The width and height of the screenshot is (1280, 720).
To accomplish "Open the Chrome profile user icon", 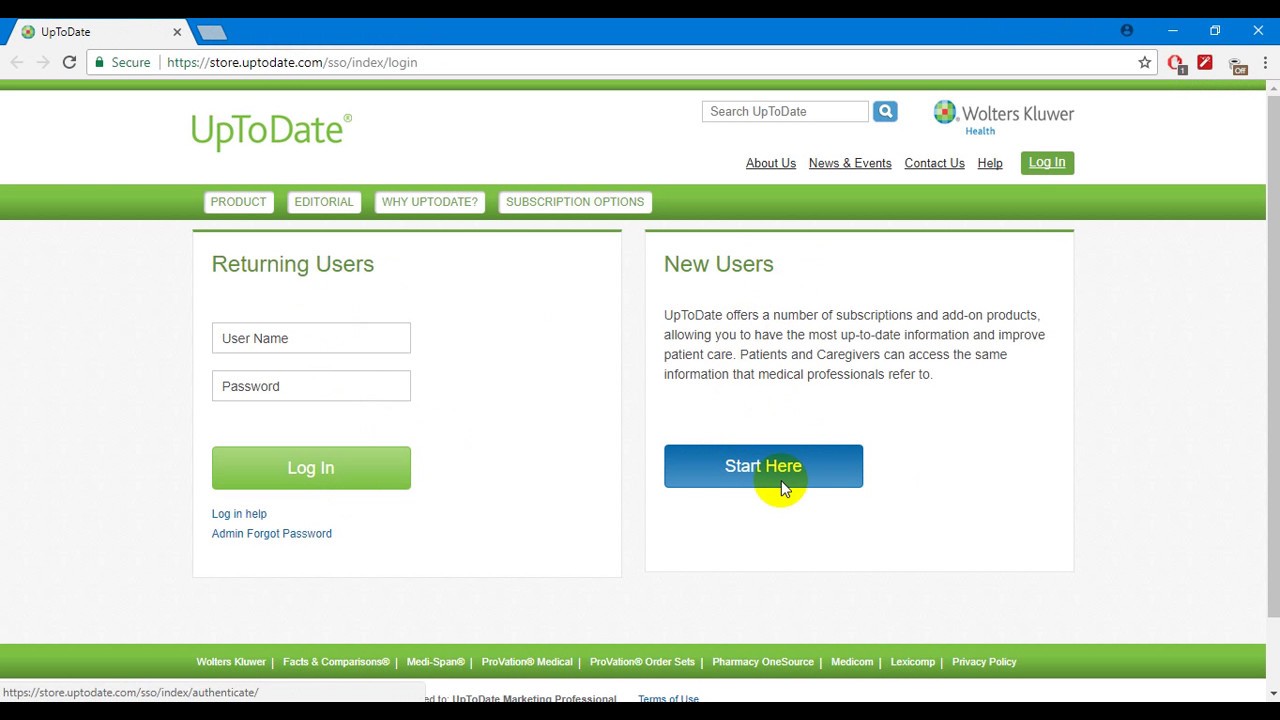I will click(1127, 31).
